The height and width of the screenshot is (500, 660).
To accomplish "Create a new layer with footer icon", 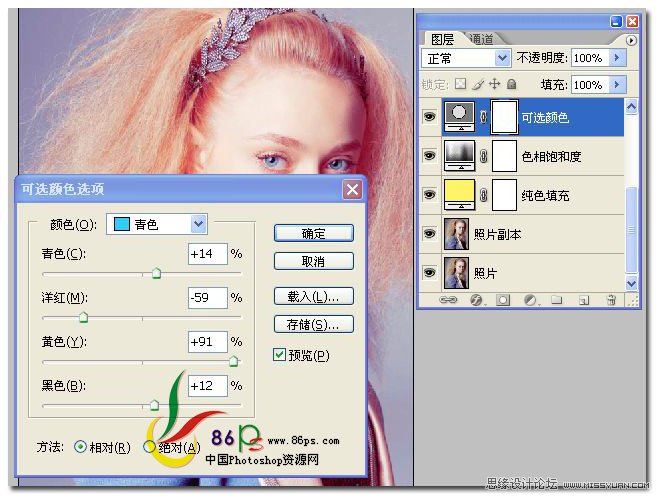I will [584, 300].
